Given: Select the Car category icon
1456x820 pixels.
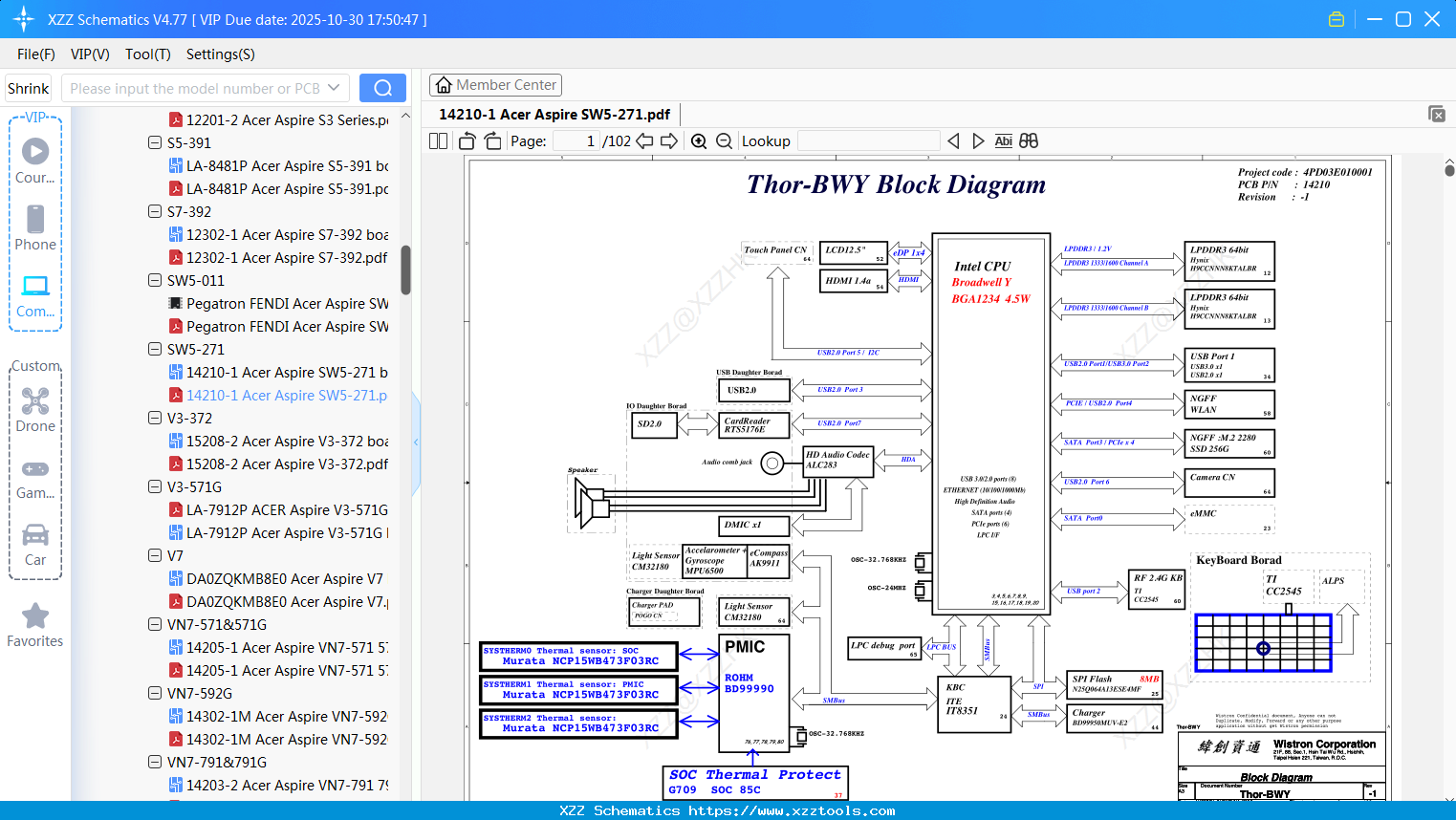Looking at the screenshot, I should (x=35, y=544).
